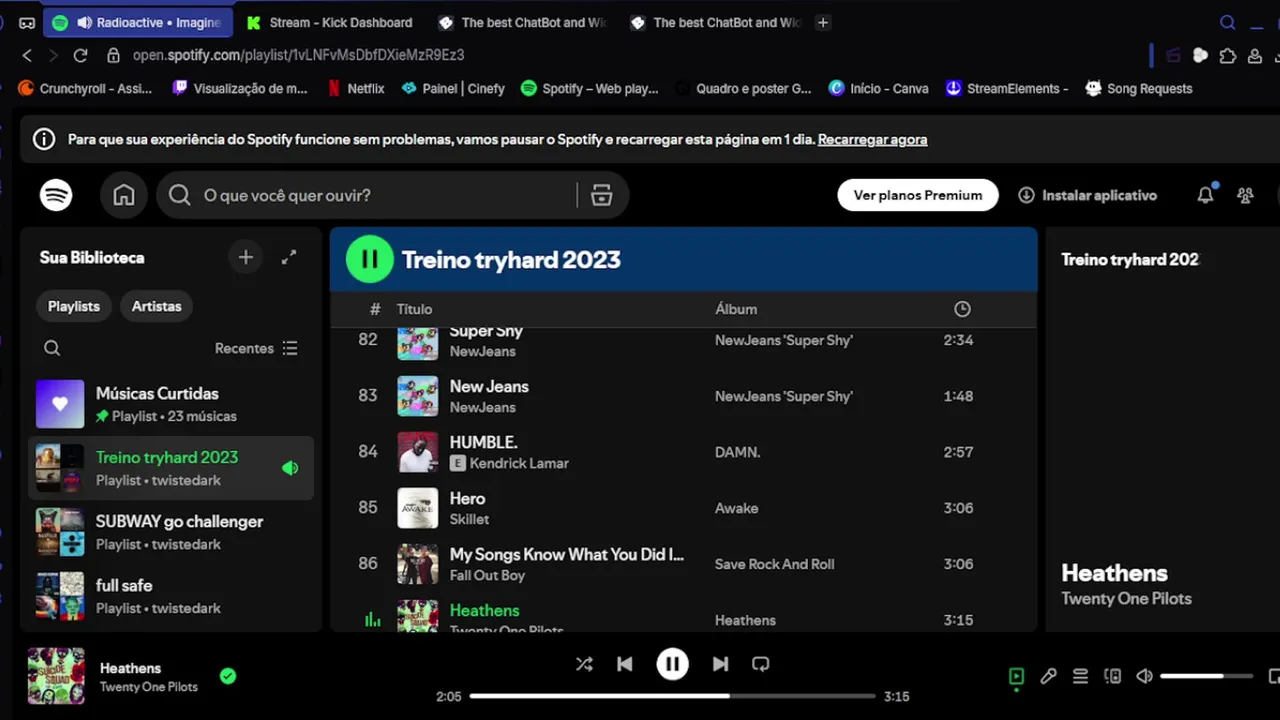Open full safe playlist
This screenshot has height=720, width=1280.
point(172,596)
